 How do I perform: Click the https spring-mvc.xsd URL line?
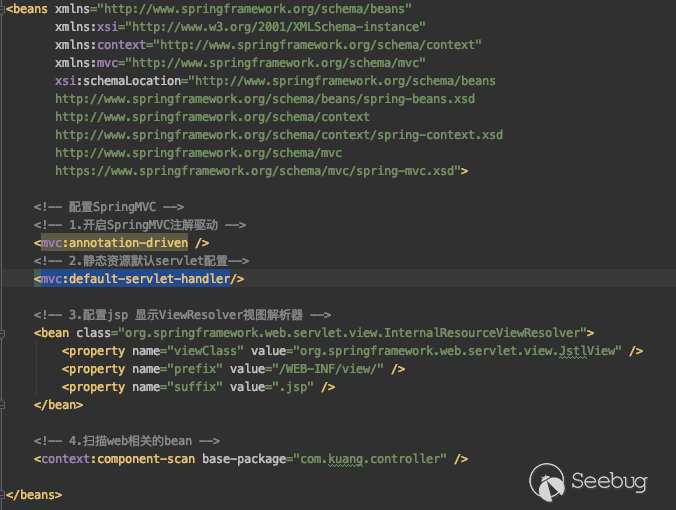258,171
